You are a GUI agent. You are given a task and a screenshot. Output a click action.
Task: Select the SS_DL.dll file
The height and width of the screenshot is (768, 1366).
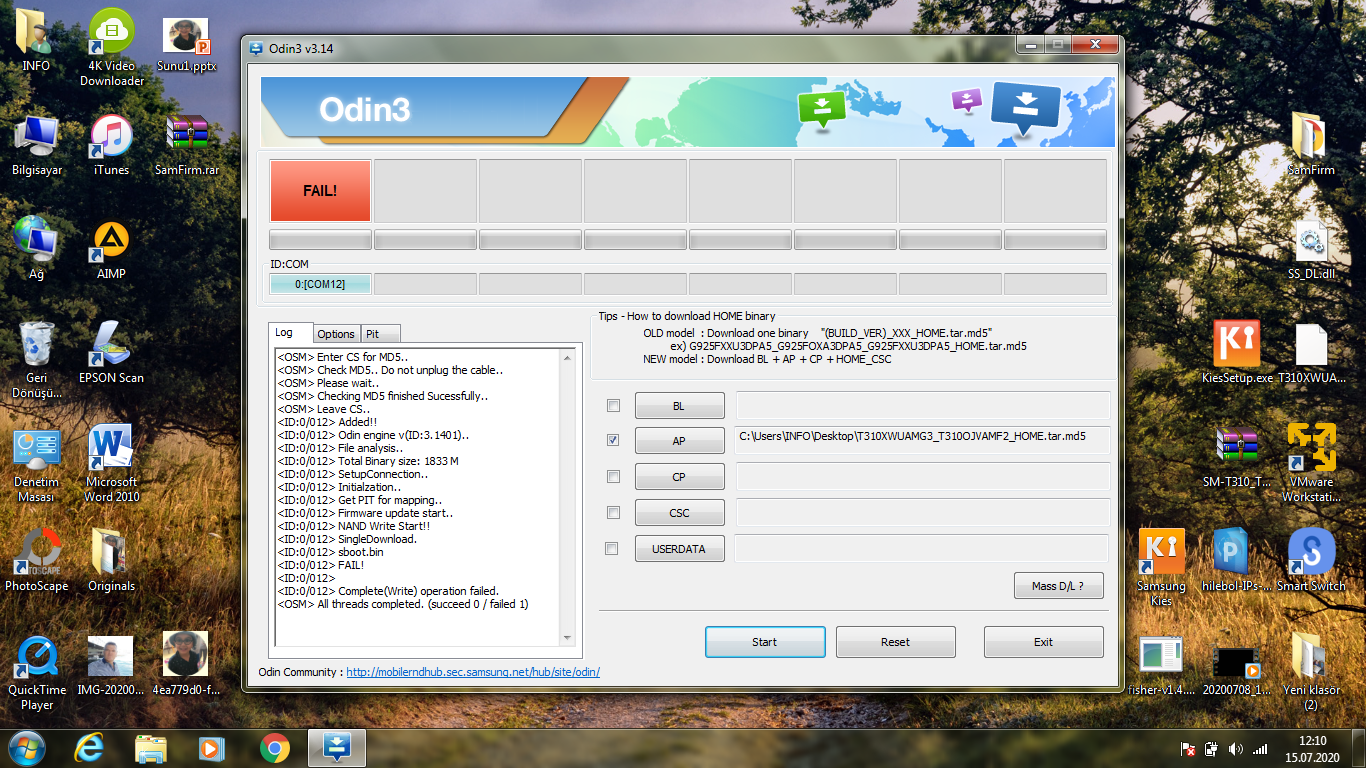[x=1311, y=250]
